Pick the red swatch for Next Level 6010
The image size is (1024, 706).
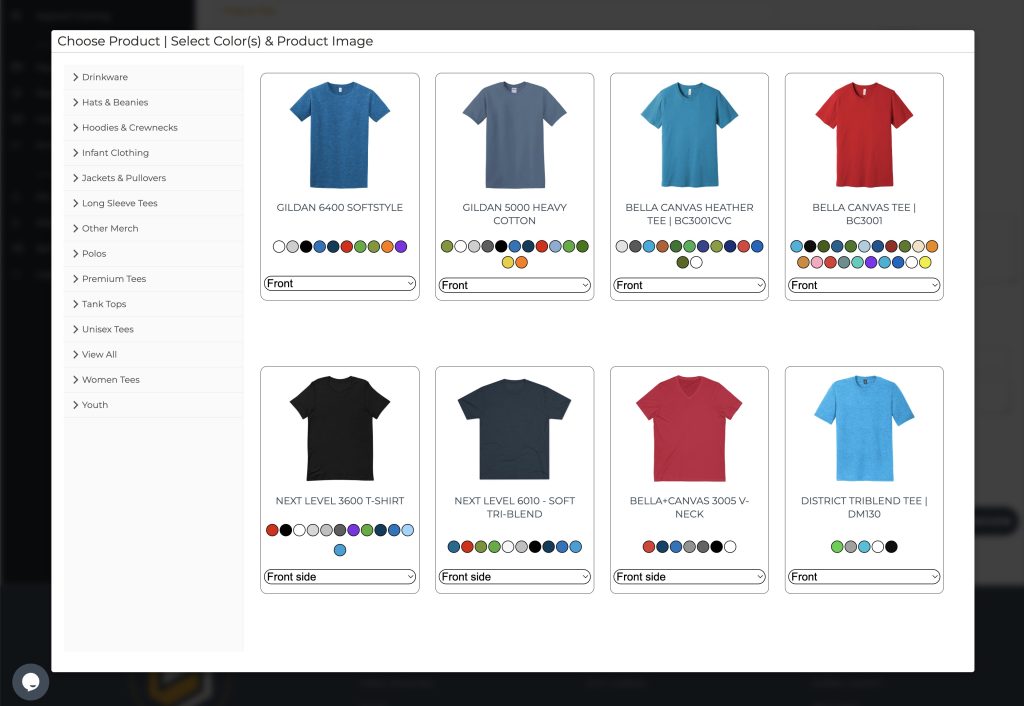(x=467, y=547)
